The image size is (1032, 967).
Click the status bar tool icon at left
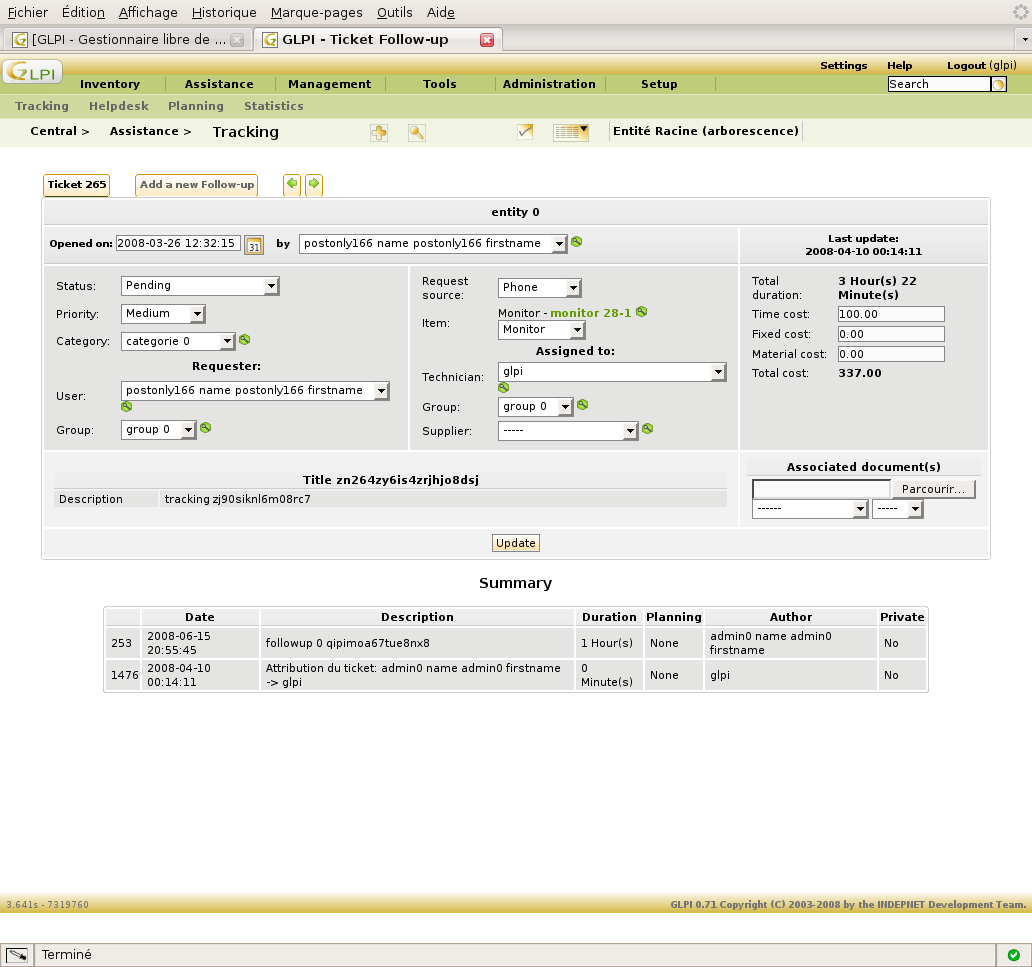[16, 955]
